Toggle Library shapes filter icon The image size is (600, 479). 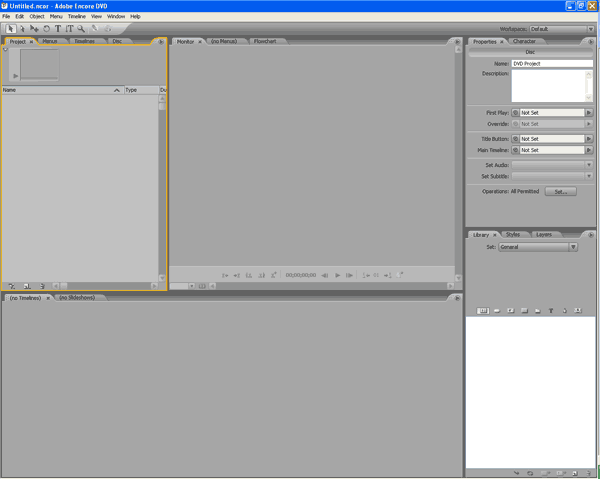click(x=564, y=311)
